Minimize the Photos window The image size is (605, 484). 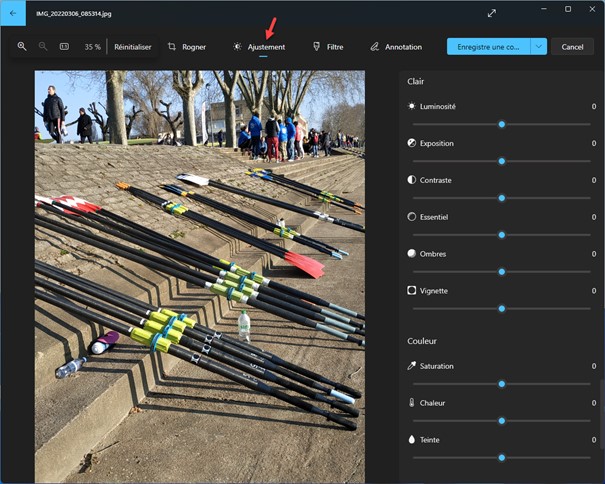[544, 9]
